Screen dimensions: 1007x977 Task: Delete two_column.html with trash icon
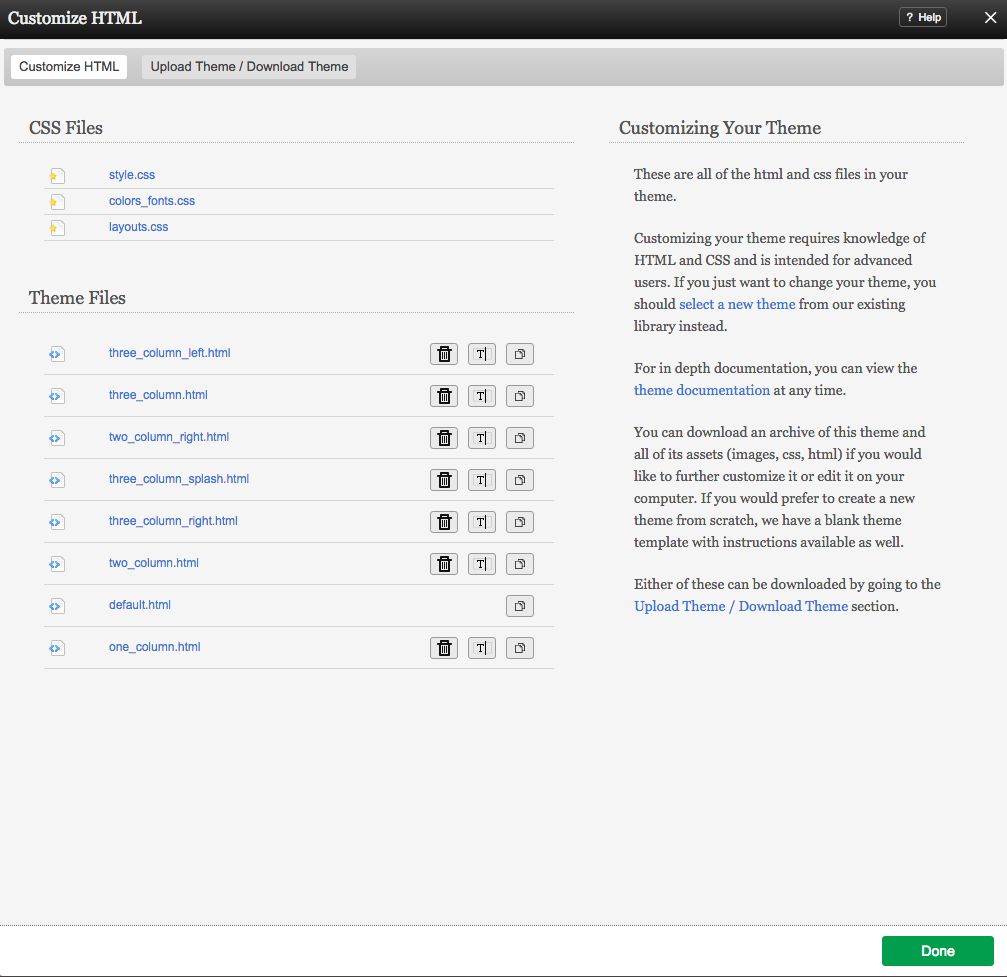click(444, 564)
